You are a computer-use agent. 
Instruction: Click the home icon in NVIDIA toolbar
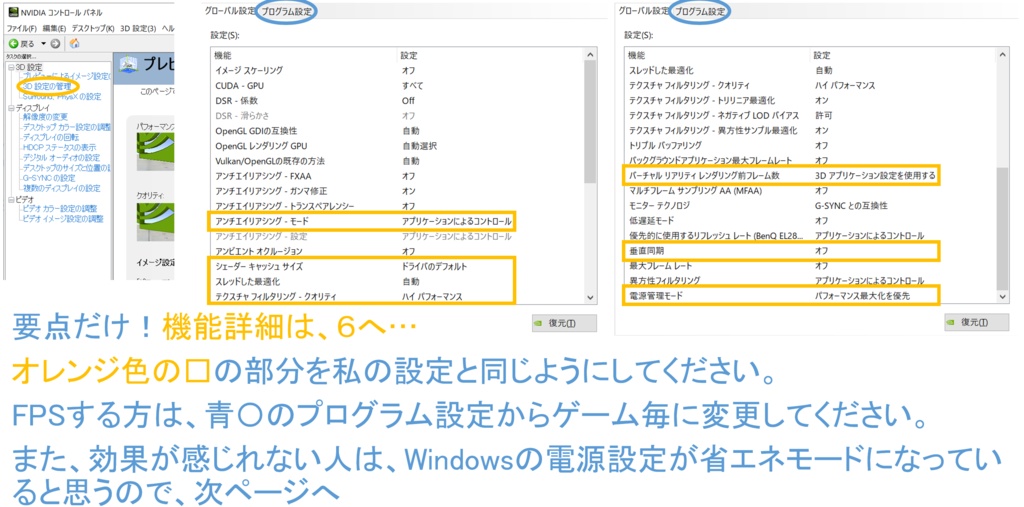click(74, 44)
